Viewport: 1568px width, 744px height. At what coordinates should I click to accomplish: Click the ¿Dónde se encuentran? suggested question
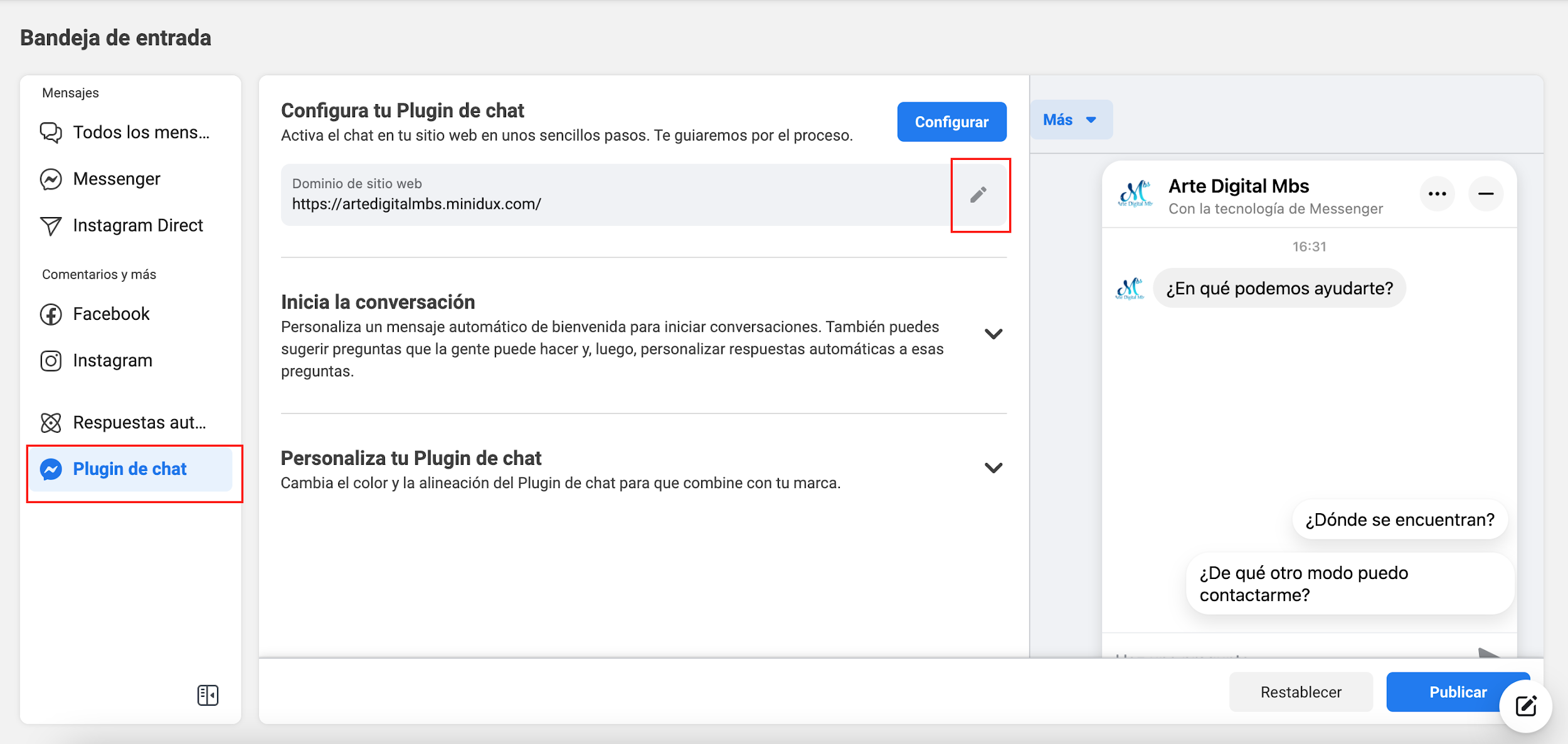(1399, 519)
